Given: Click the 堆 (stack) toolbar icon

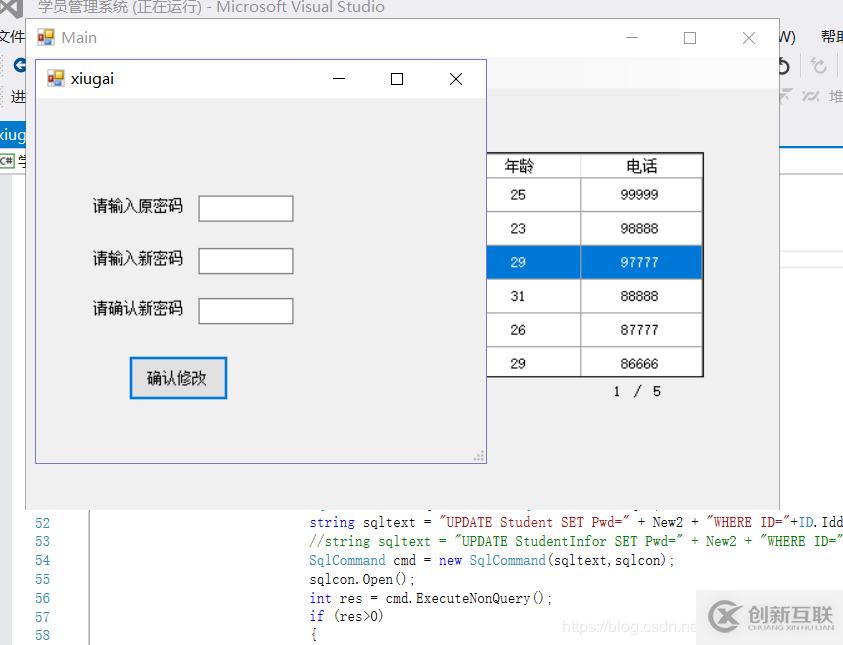Looking at the screenshot, I should pos(837,95).
